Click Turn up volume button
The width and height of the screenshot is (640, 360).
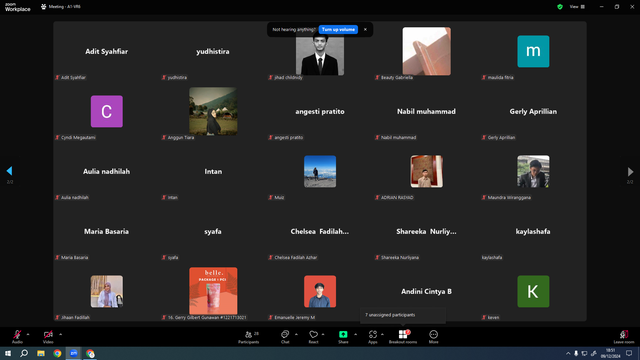tap(338, 29)
